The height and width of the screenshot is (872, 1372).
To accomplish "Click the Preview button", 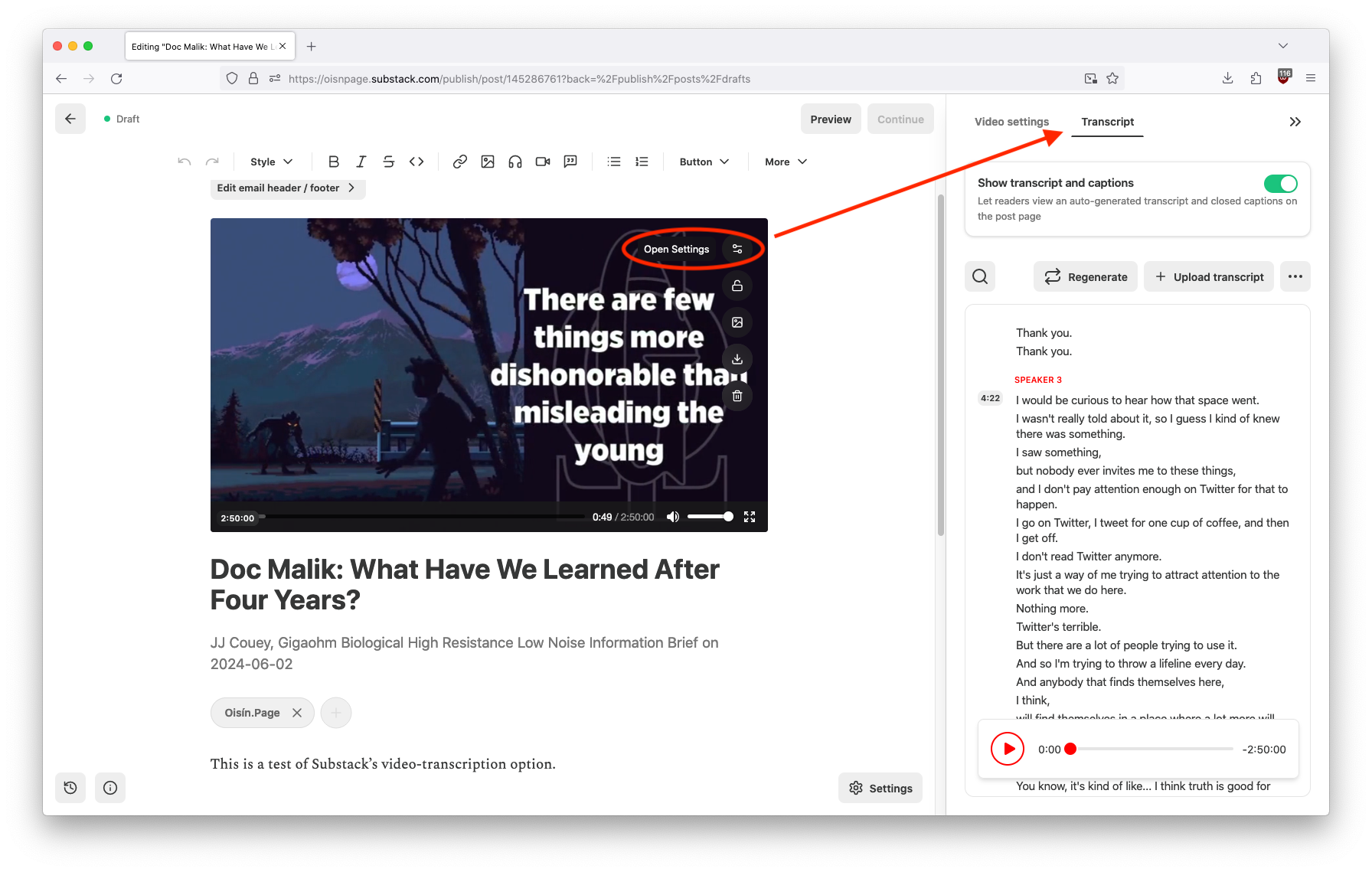I will 831,119.
